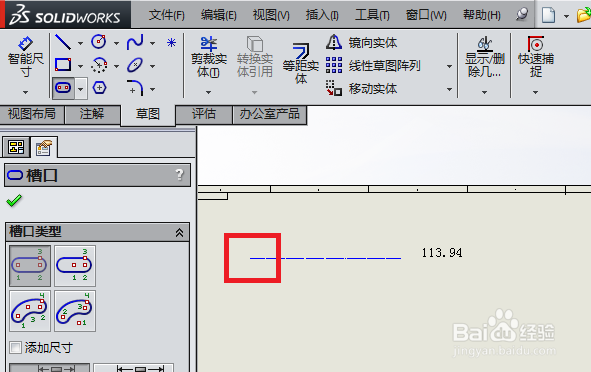
Task: Select the Straight Slot tool
Action: 63,88
